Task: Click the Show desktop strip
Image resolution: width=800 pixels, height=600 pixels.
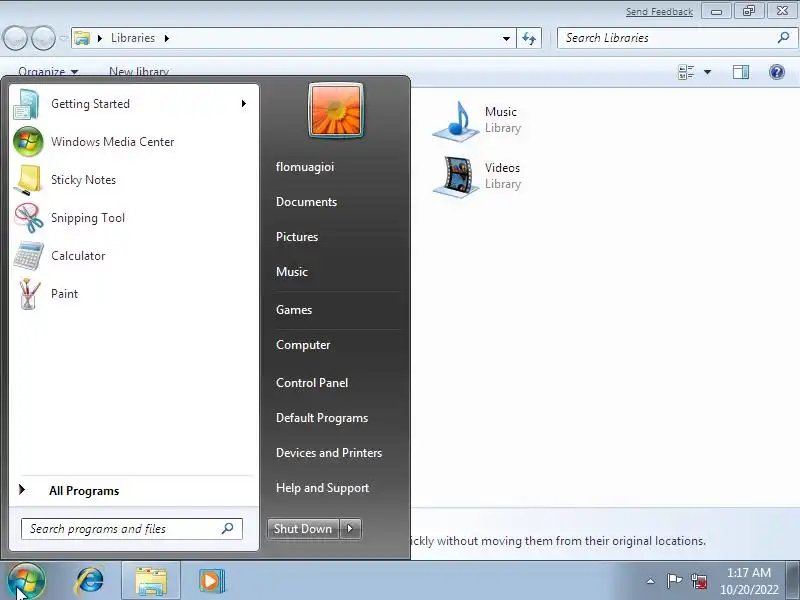Action: [793, 581]
